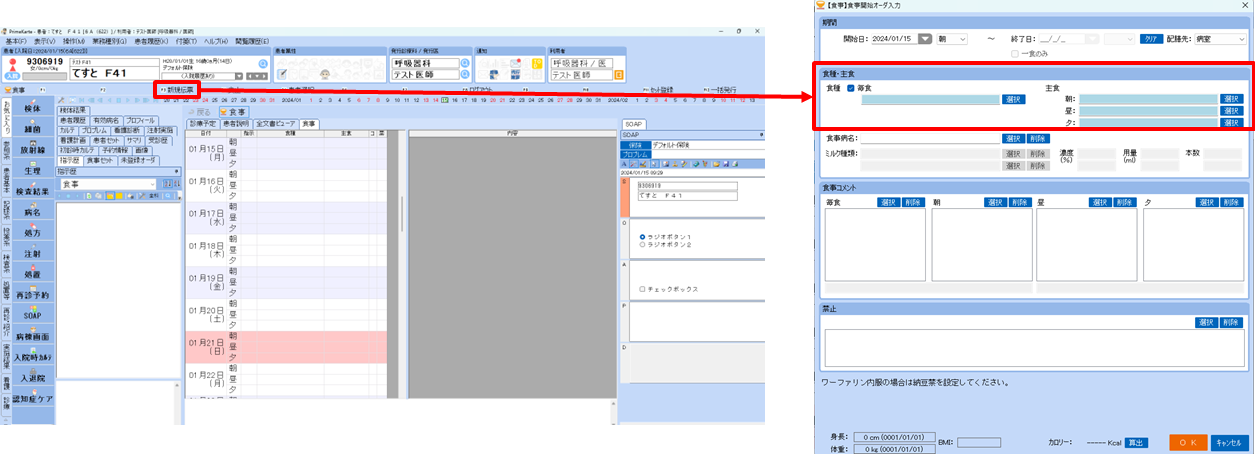Open the 基本 menu
Screen dimensions: 1255x454
16,41
